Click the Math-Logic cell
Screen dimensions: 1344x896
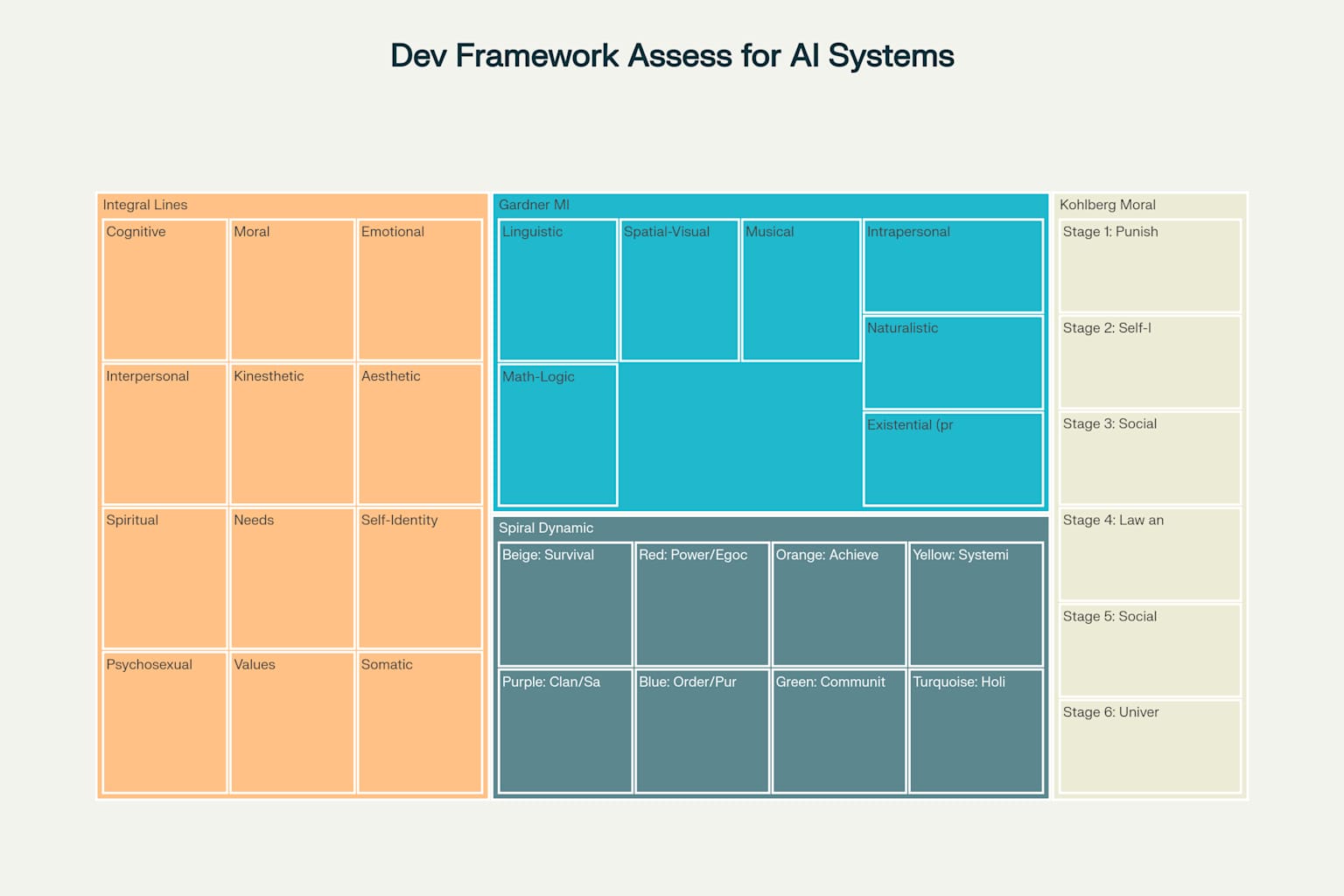tap(557, 434)
